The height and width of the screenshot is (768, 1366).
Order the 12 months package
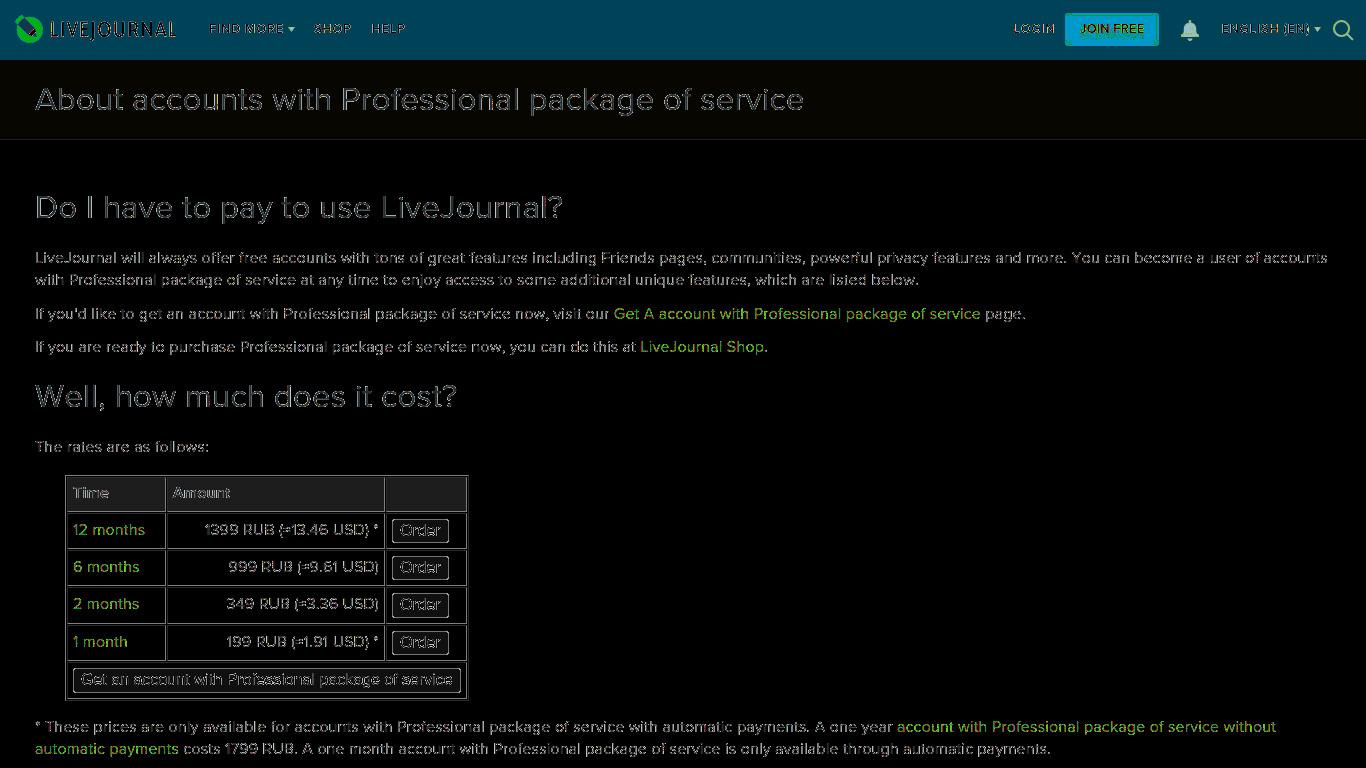[420, 531]
